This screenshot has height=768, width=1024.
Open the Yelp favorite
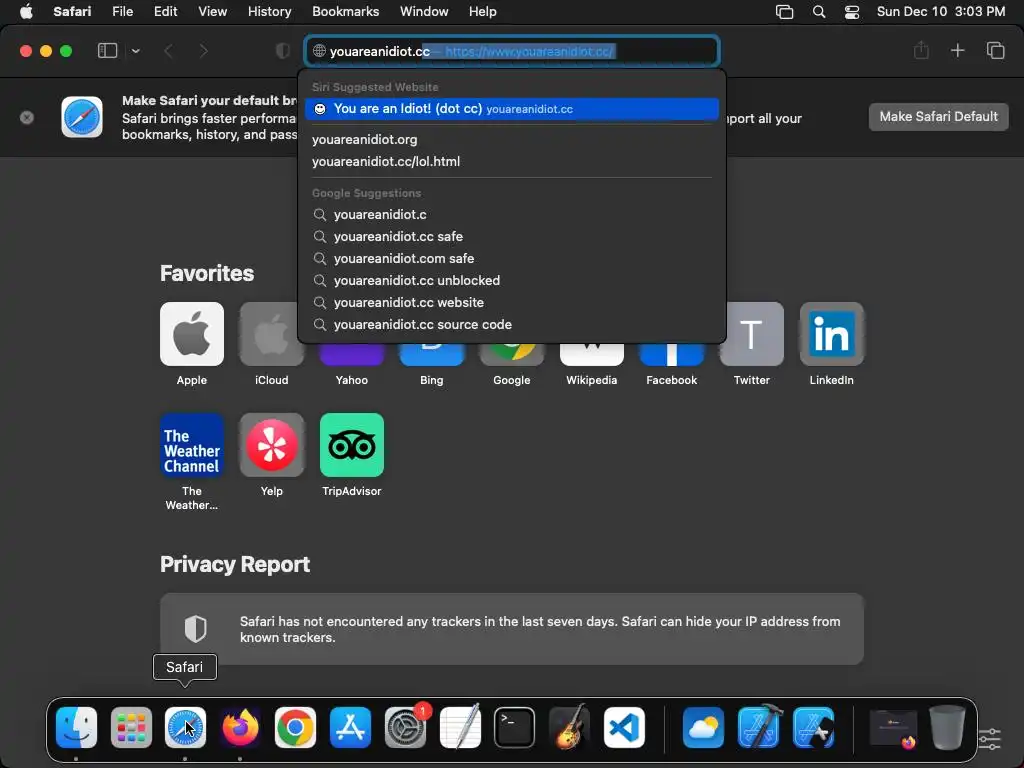tap(272, 445)
